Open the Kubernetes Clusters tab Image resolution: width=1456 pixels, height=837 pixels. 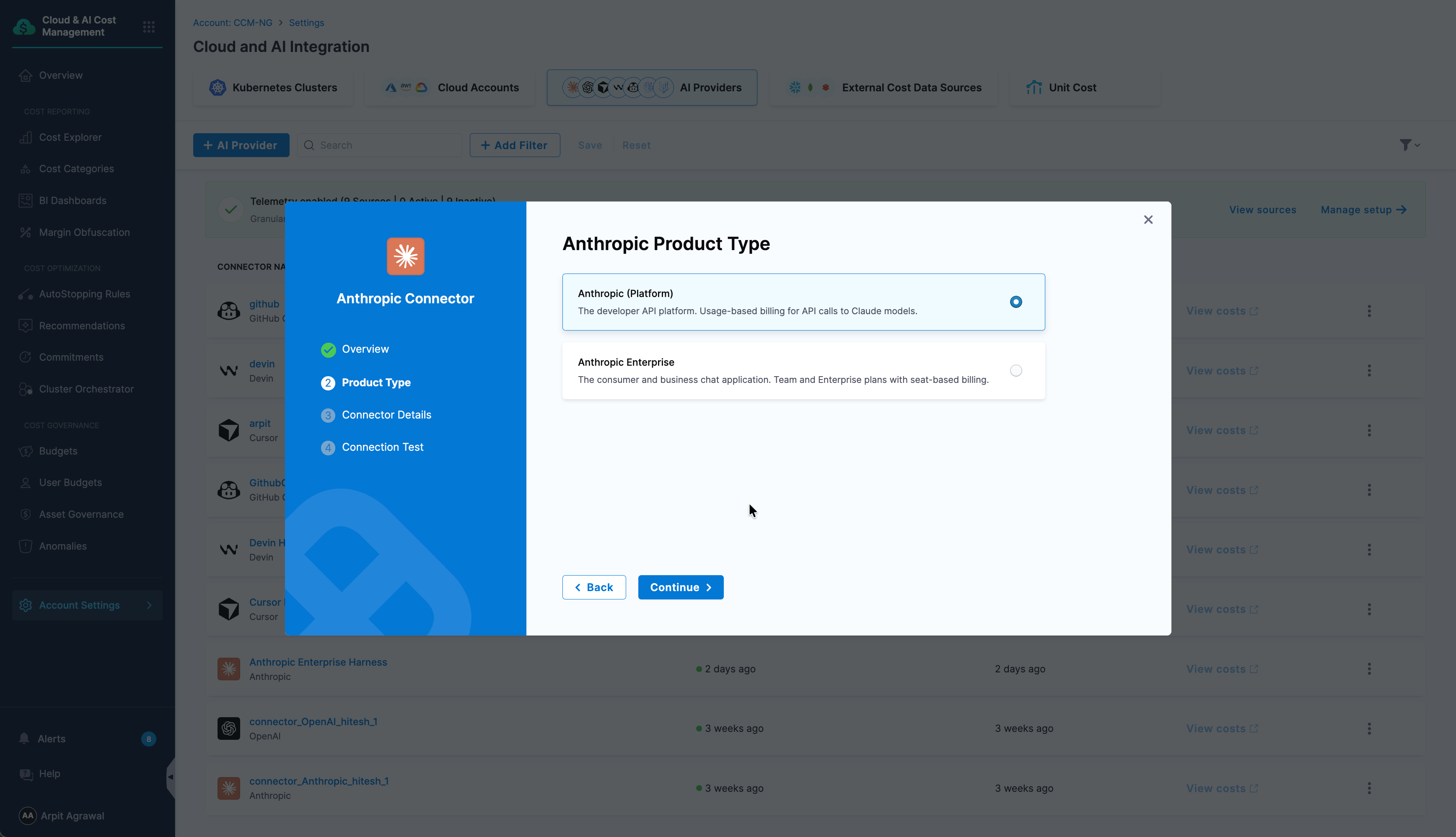pyautogui.click(x=273, y=88)
